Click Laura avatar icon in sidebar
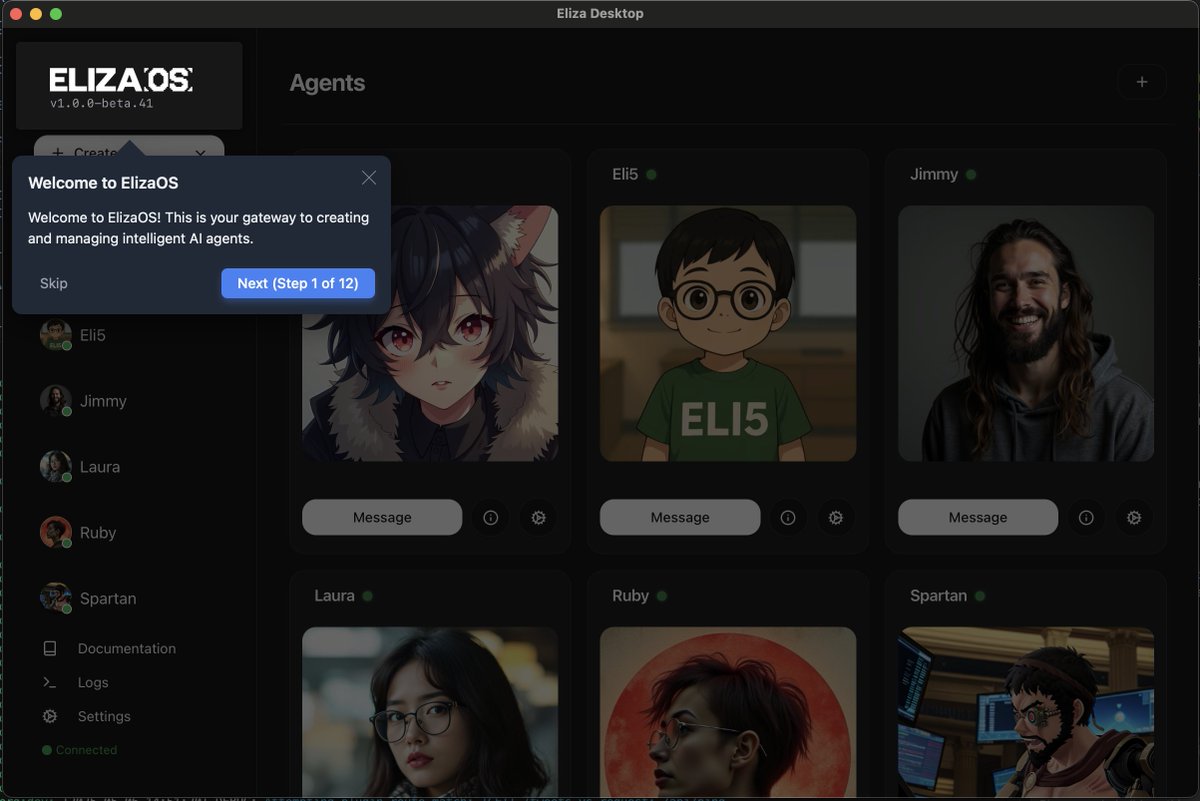 click(55, 467)
